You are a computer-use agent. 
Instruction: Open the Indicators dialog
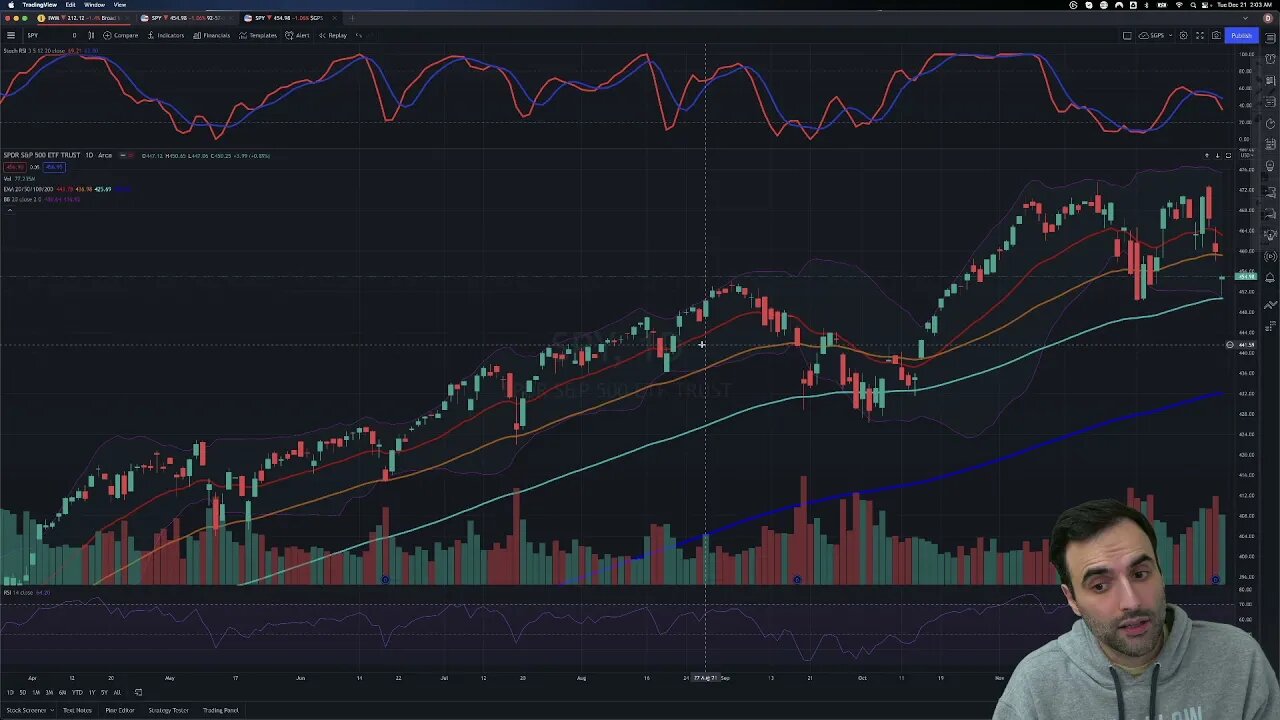(x=166, y=35)
